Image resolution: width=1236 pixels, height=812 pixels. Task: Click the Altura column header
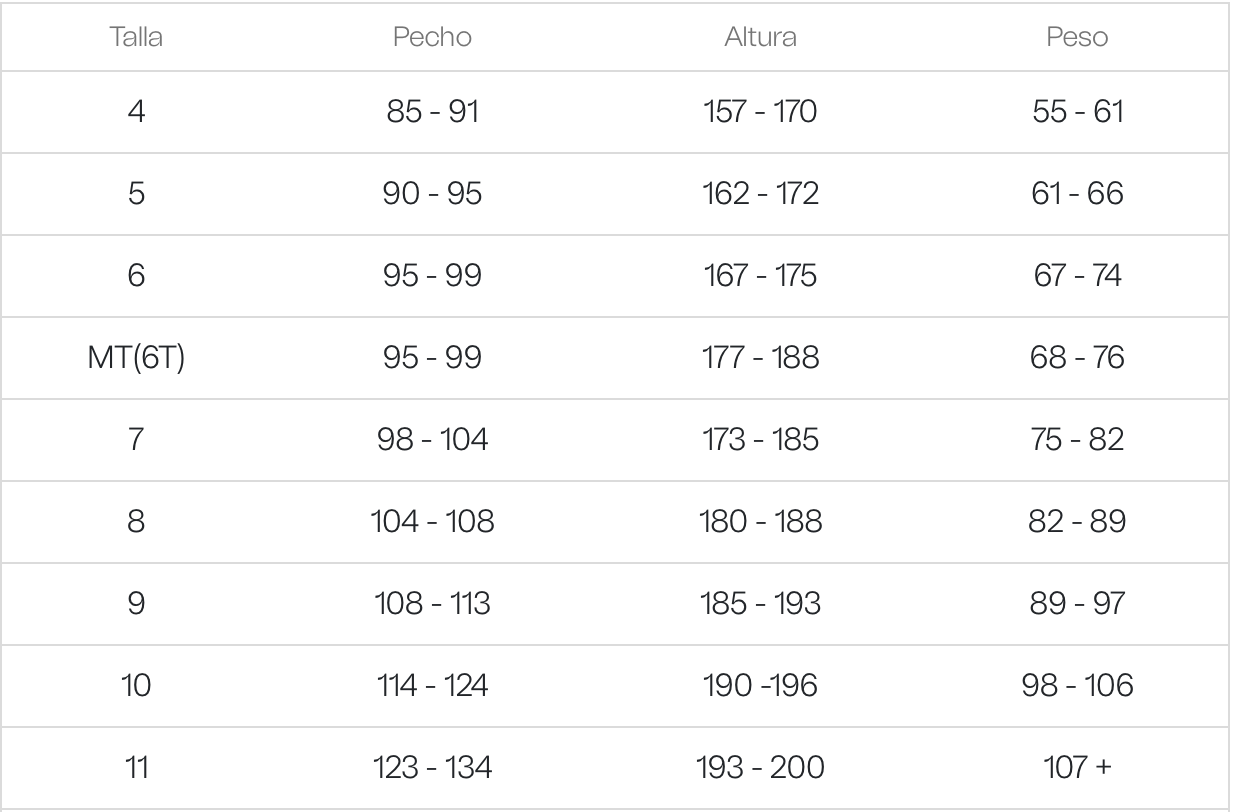pyautogui.click(x=760, y=38)
